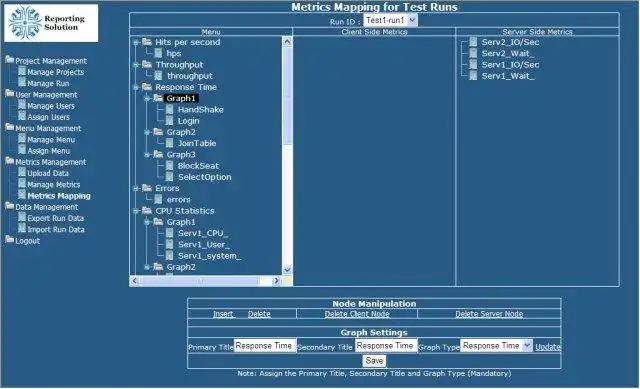Click the Assign Users page icon
Image resolution: width=640 pixels, height=389 pixels.
(x=22, y=116)
